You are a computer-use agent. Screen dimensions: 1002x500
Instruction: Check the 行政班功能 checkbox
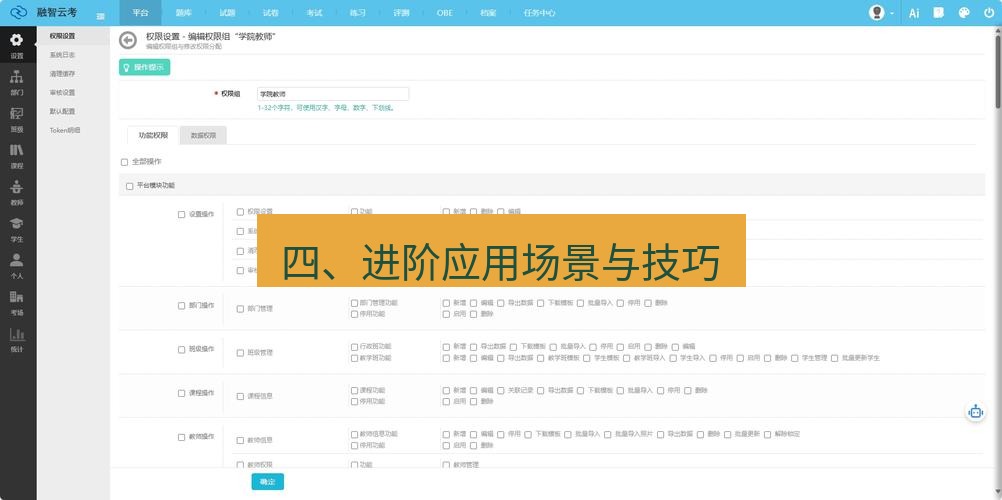point(355,347)
